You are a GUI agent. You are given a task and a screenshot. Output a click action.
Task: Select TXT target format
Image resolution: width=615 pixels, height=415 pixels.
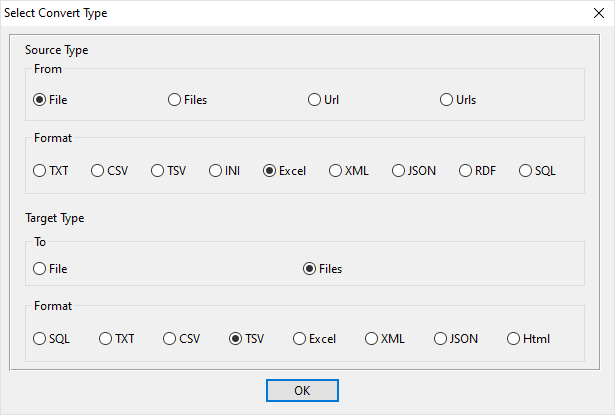tap(106, 339)
